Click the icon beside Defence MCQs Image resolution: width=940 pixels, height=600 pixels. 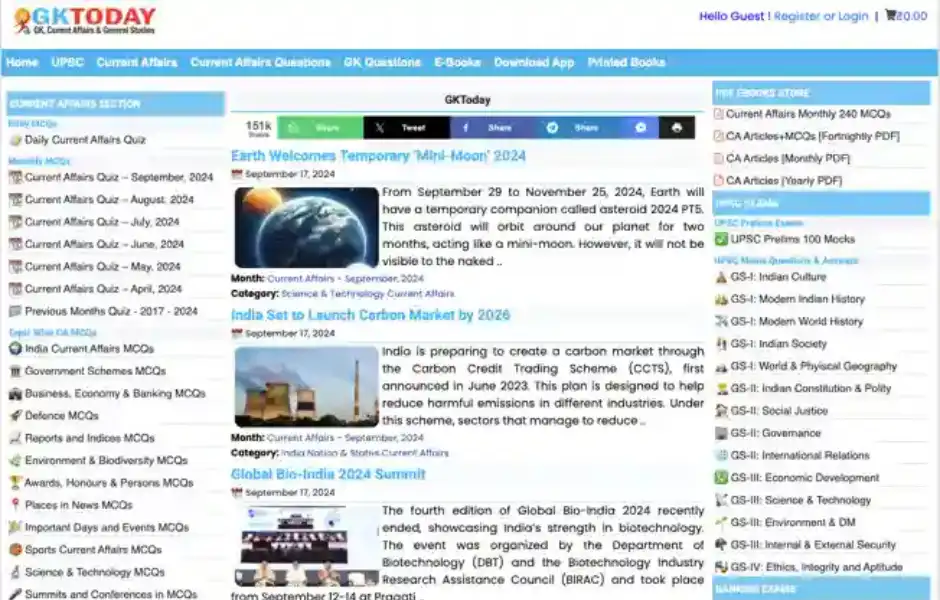(16, 415)
